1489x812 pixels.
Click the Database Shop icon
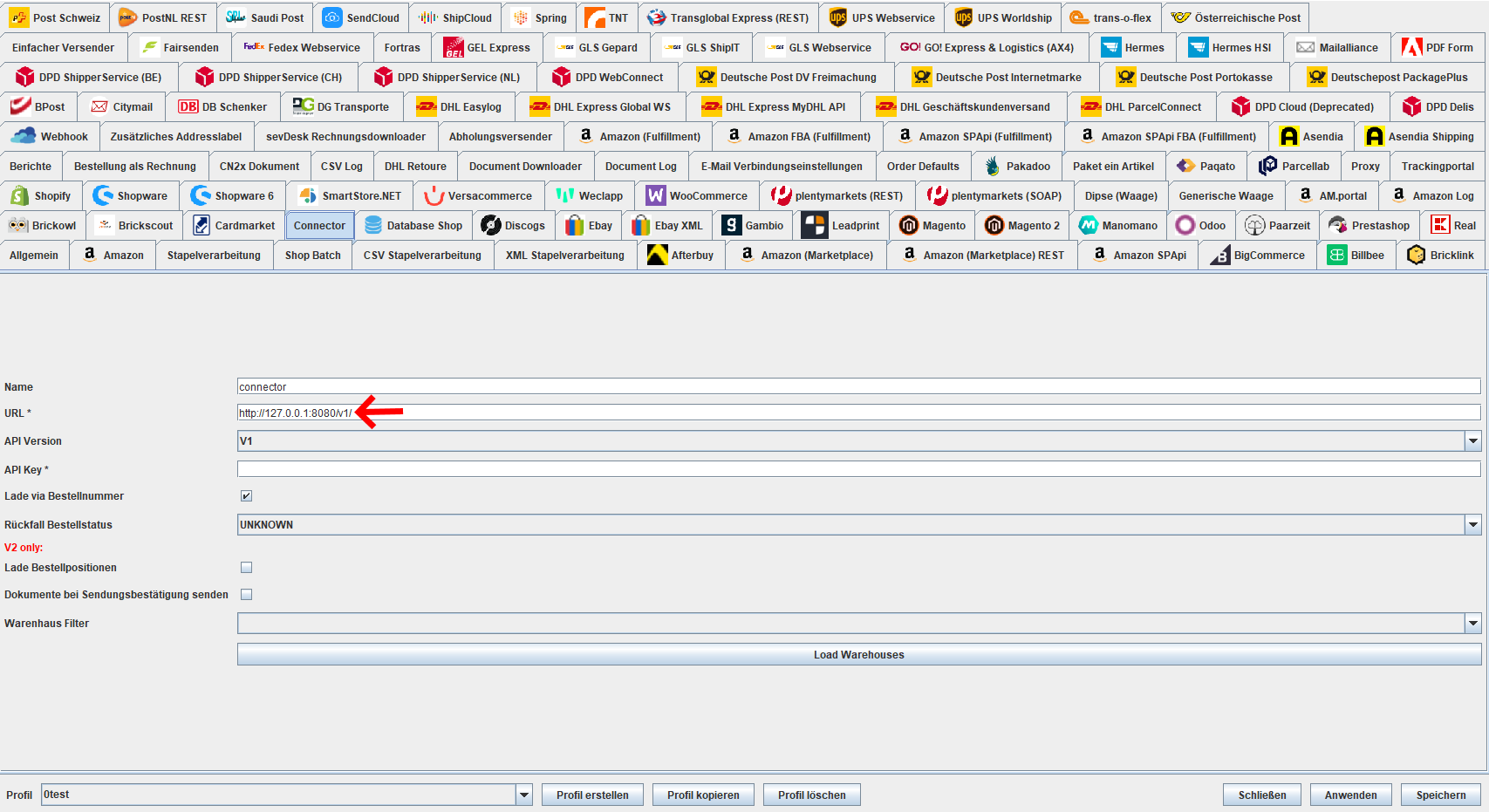tap(372, 225)
